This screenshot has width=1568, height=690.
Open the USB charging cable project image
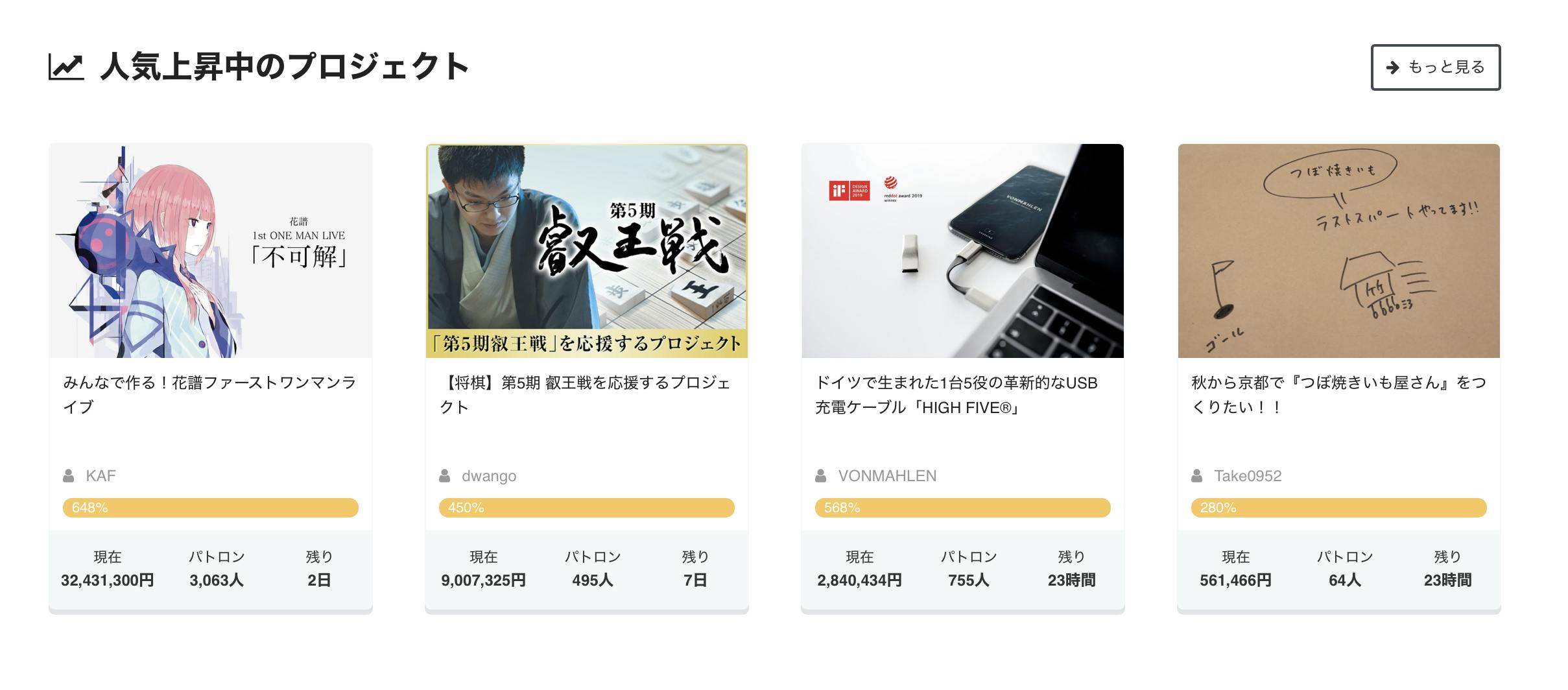pyautogui.click(x=963, y=251)
